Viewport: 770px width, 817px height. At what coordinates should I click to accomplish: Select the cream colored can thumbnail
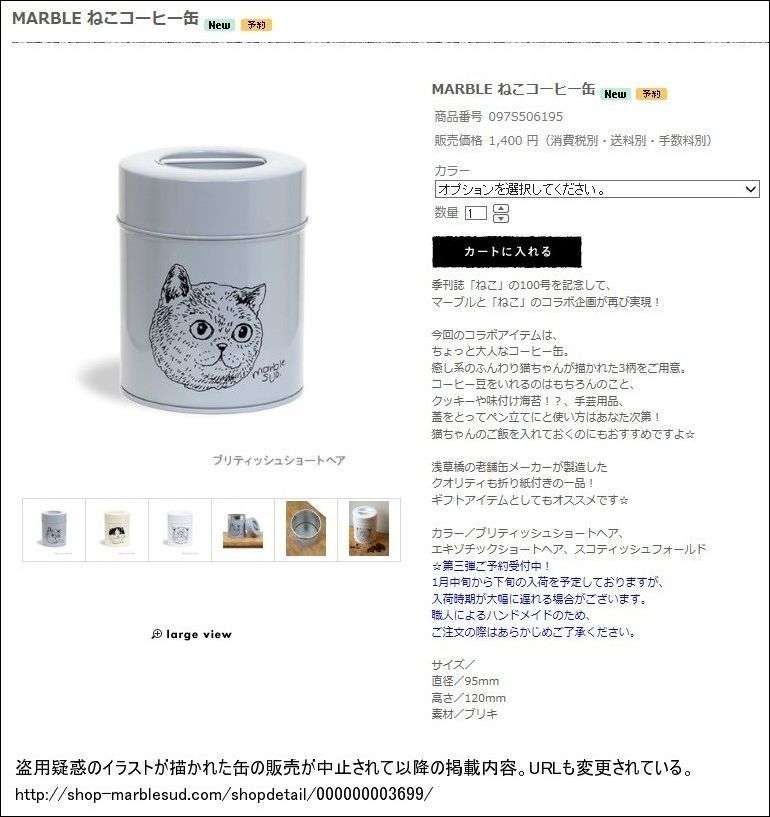(x=117, y=530)
